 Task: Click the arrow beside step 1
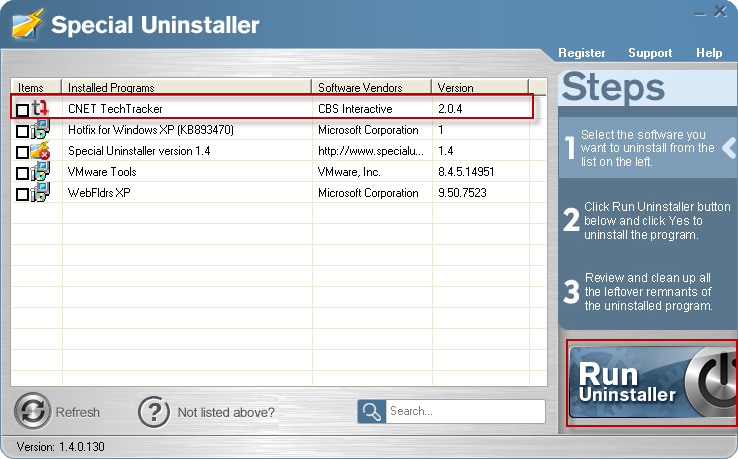pyautogui.click(x=730, y=148)
